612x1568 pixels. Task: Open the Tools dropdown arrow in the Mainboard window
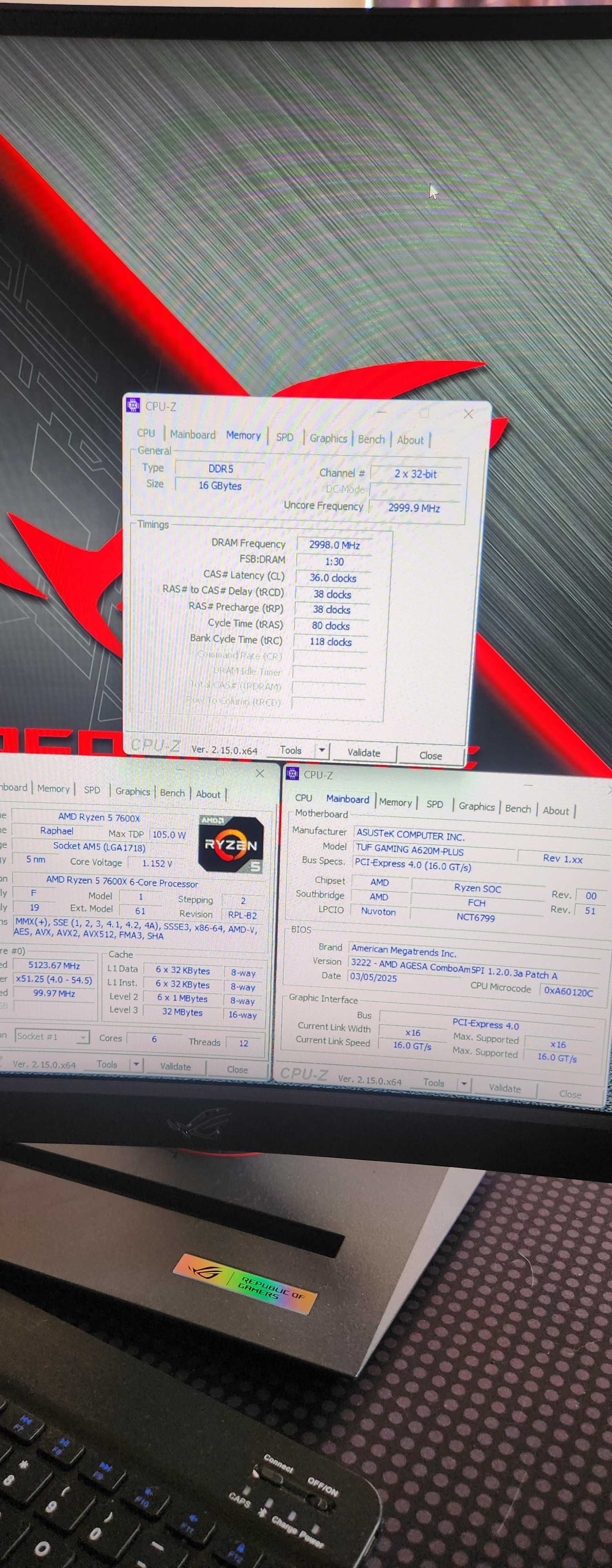pos(464,1084)
